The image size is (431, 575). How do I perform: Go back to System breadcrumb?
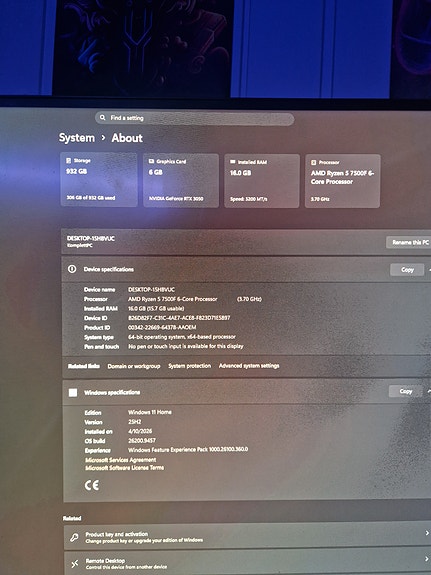click(77, 138)
